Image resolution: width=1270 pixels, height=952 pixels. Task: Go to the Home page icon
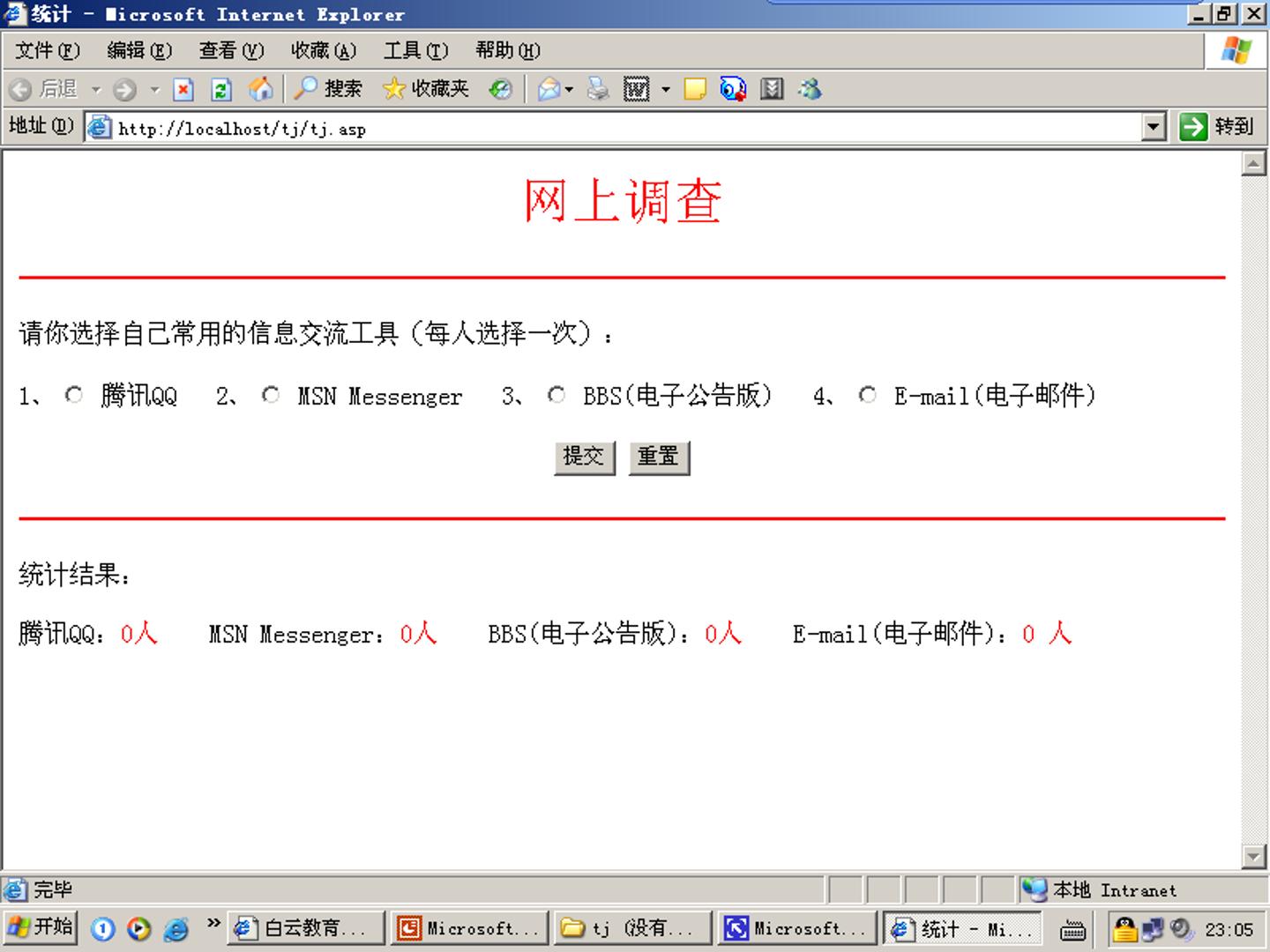pyautogui.click(x=260, y=89)
